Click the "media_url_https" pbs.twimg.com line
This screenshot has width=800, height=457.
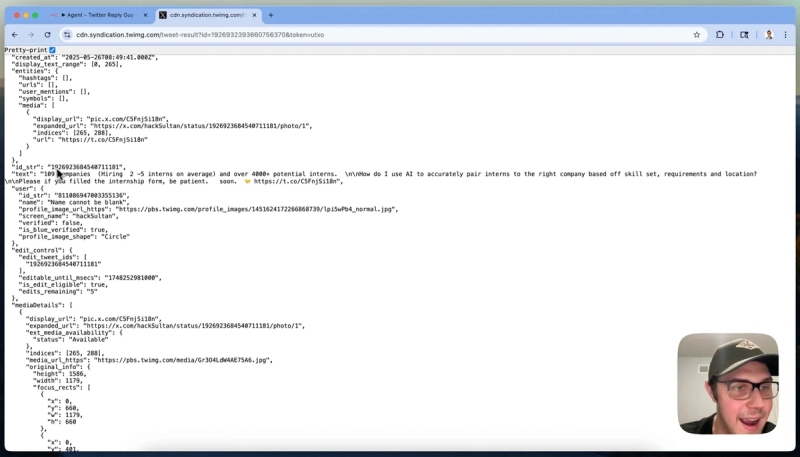[149, 360]
